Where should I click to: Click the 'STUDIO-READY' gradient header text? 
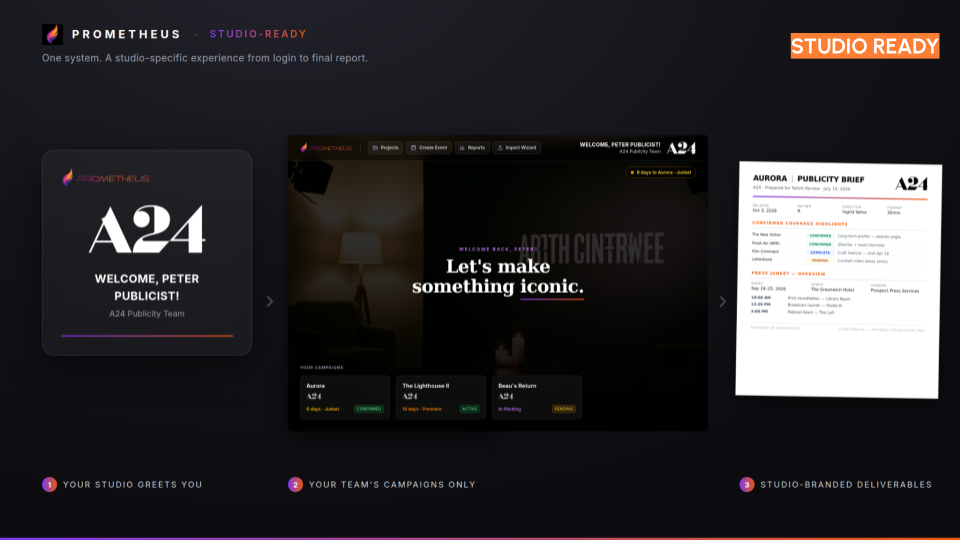[x=258, y=34]
